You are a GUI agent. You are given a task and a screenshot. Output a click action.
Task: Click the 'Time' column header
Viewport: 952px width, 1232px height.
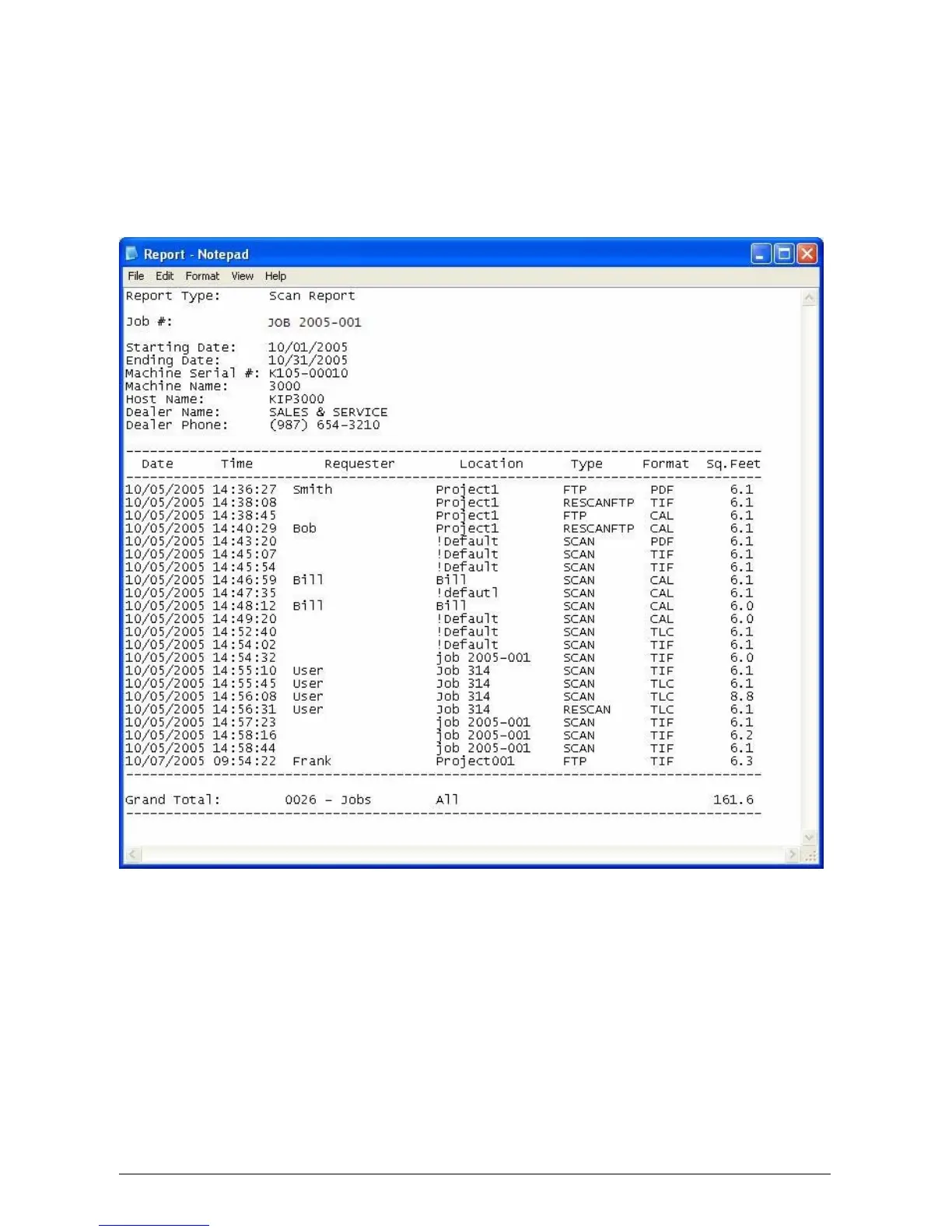pyautogui.click(x=236, y=464)
